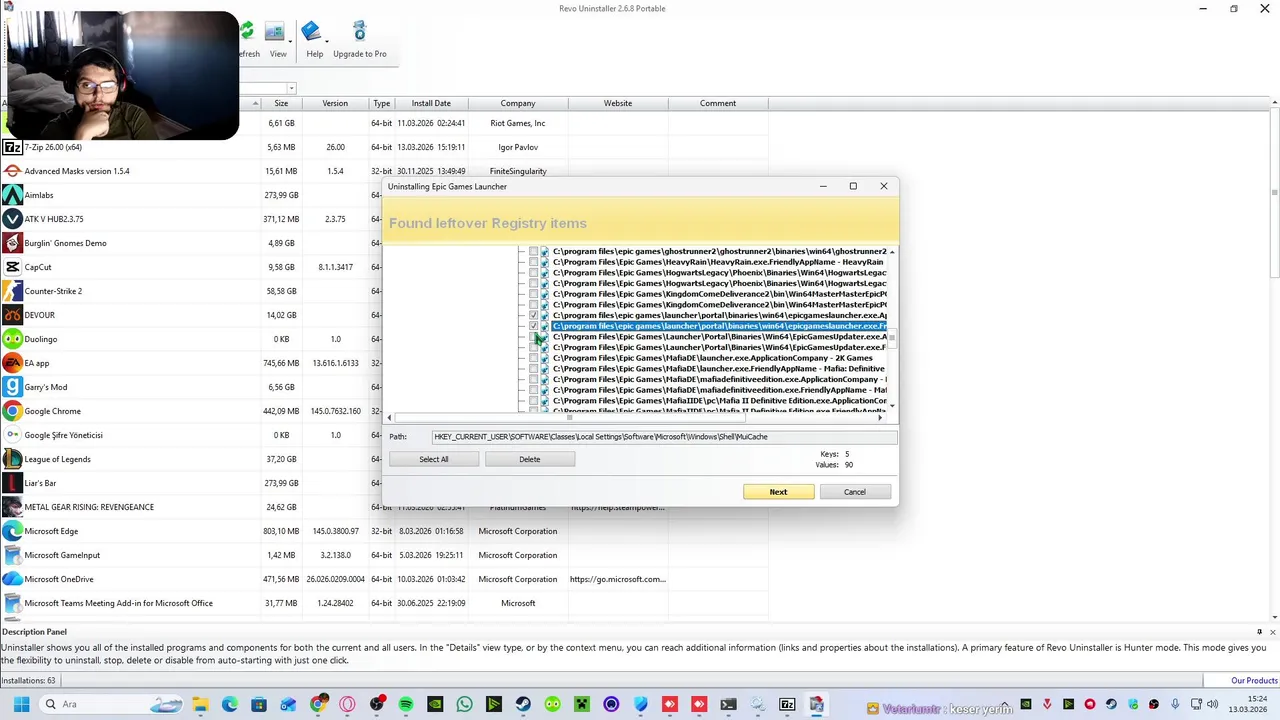This screenshot has height=720, width=1280.
Task: Select the Duolingo program icon
Action: coord(12,339)
